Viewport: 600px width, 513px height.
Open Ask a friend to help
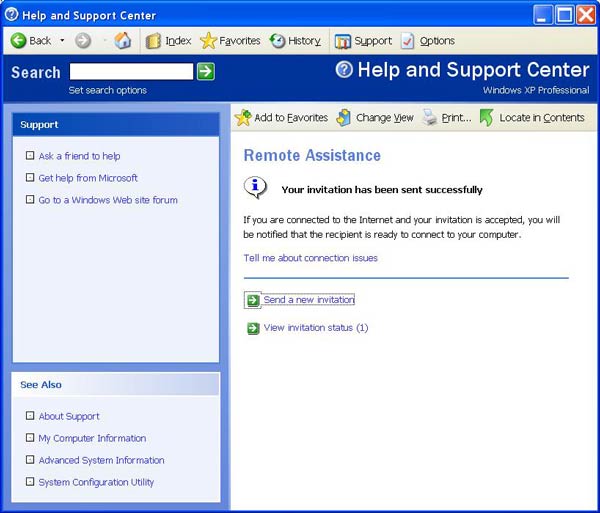79,156
